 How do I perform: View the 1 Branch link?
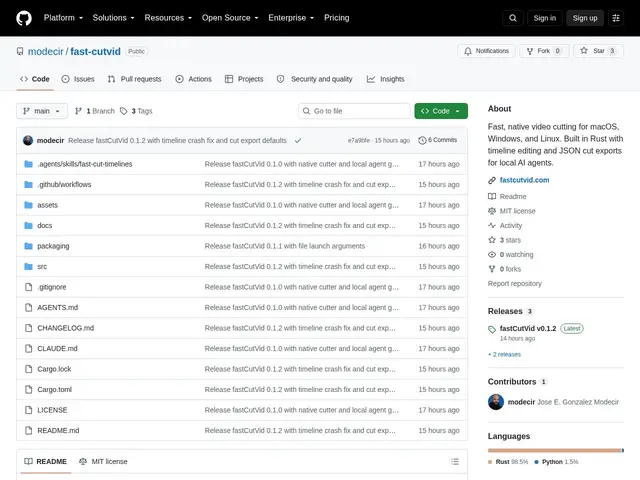95,111
